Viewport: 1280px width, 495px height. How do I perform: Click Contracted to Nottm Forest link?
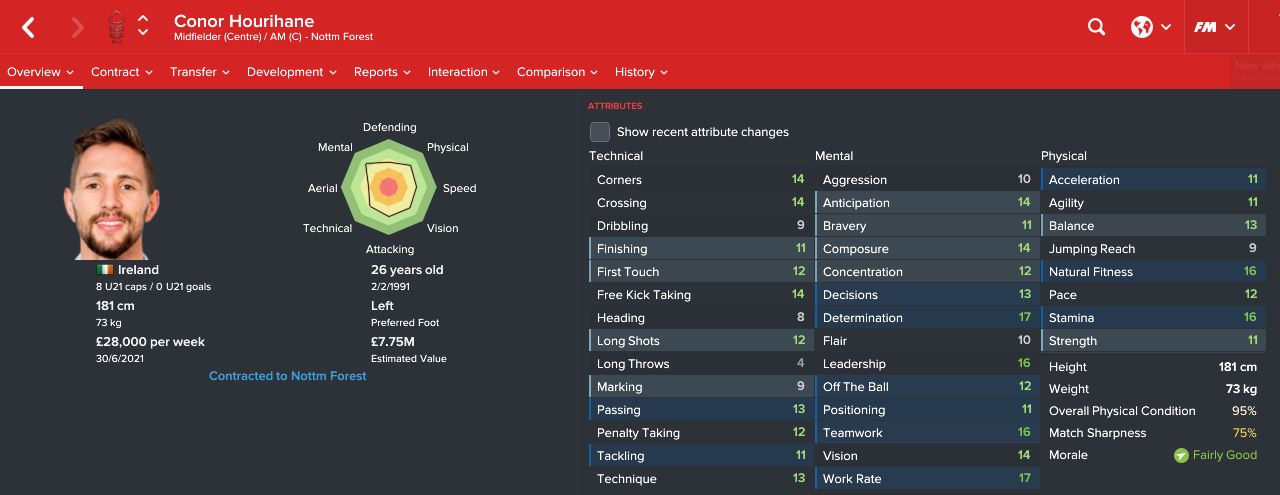288,376
